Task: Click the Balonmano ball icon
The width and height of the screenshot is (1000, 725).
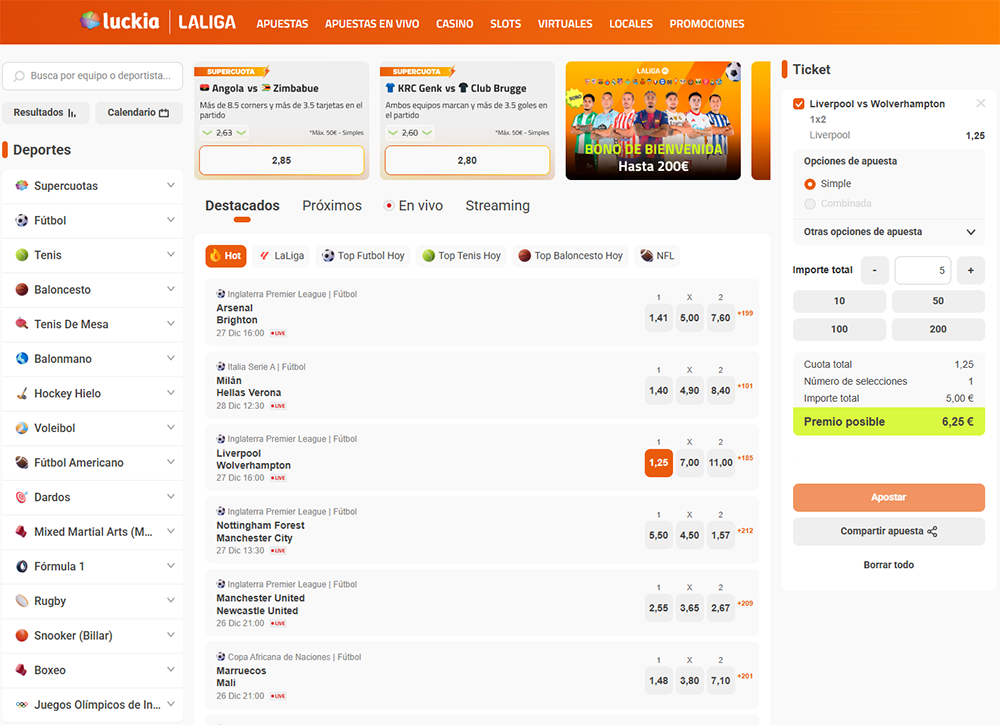Action: click(x=22, y=358)
